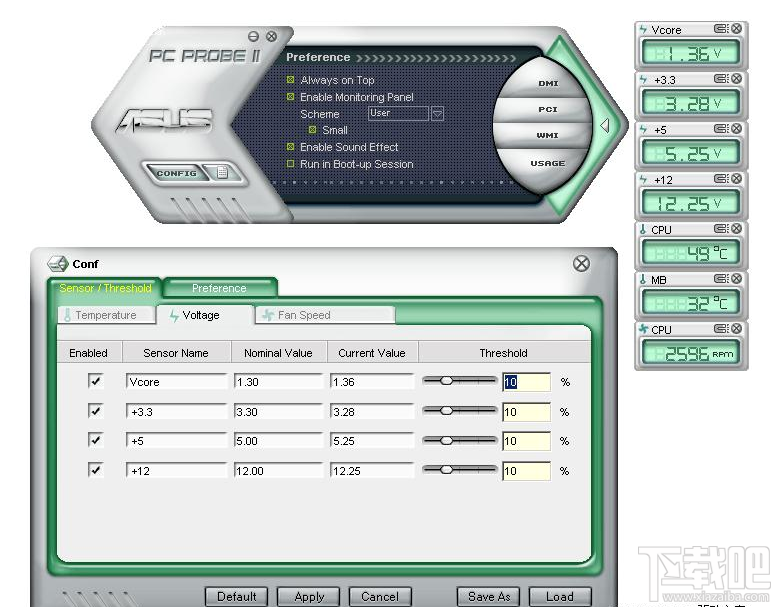The image size is (778, 607).
Task: Click the Conf window title icon
Action: pyautogui.click(x=58, y=264)
